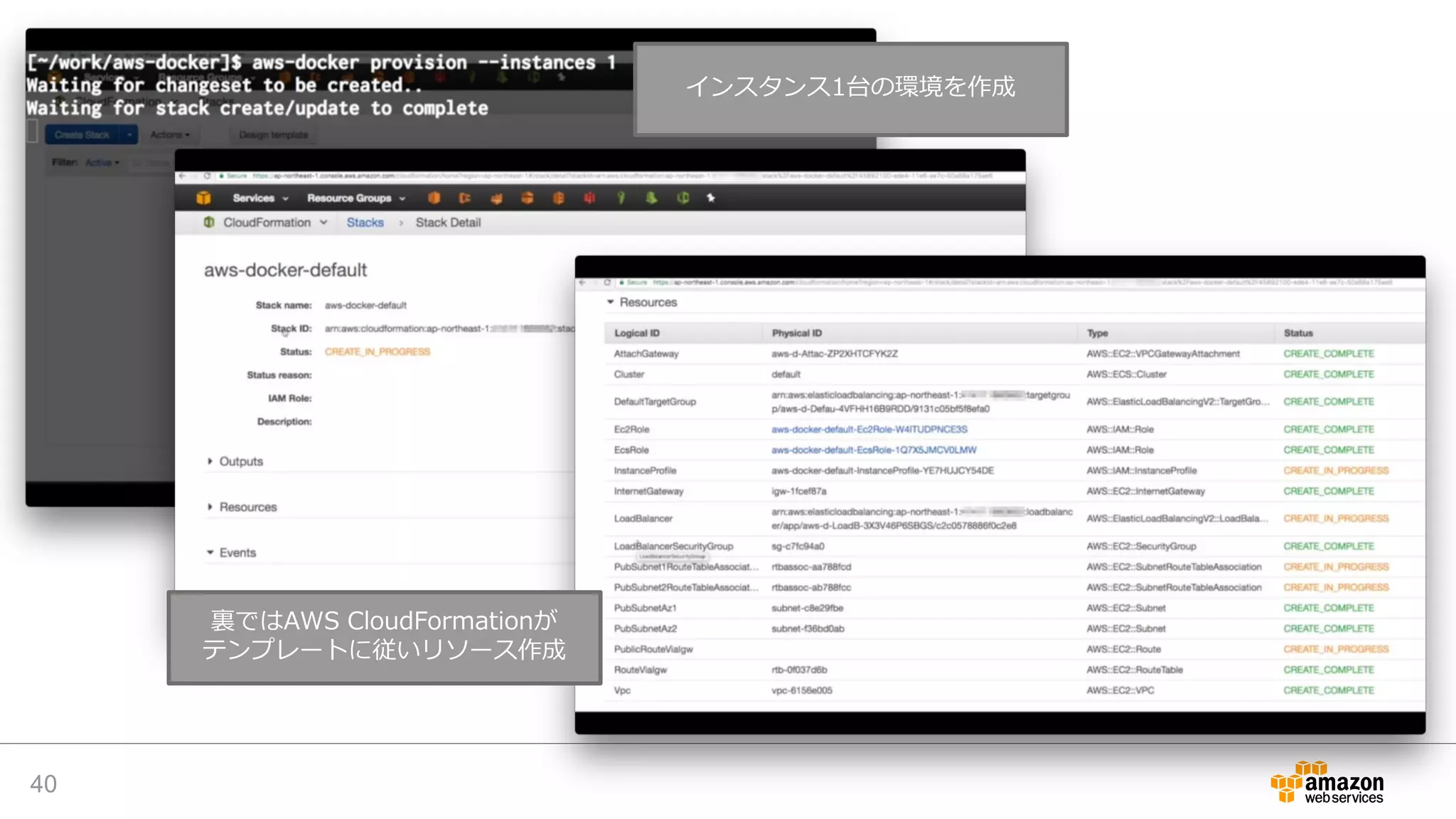Select the LoadBalancer logical ID
The width and height of the screenshot is (1456, 819).
[643, 518]
